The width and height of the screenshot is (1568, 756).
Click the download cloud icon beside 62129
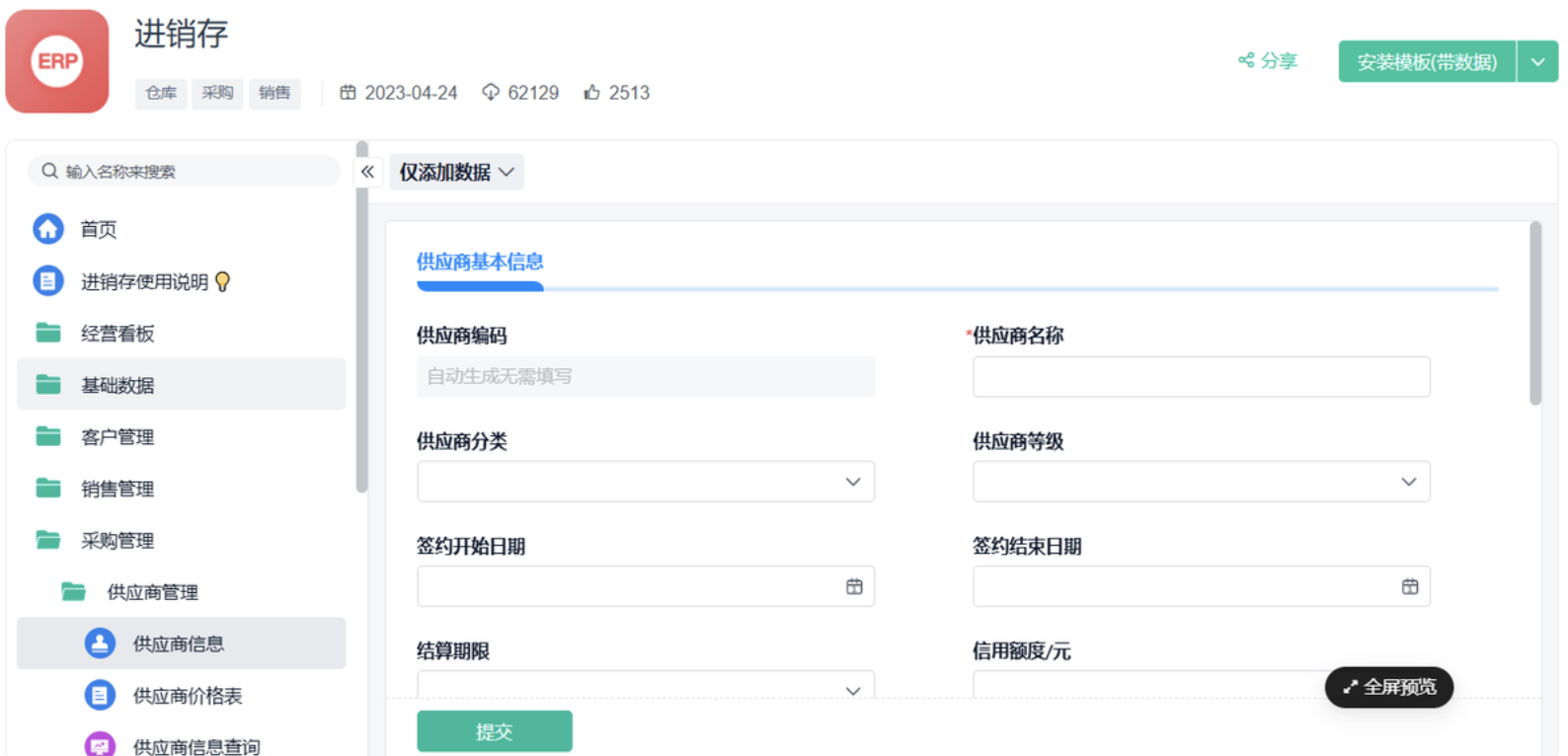click(491, 93)
